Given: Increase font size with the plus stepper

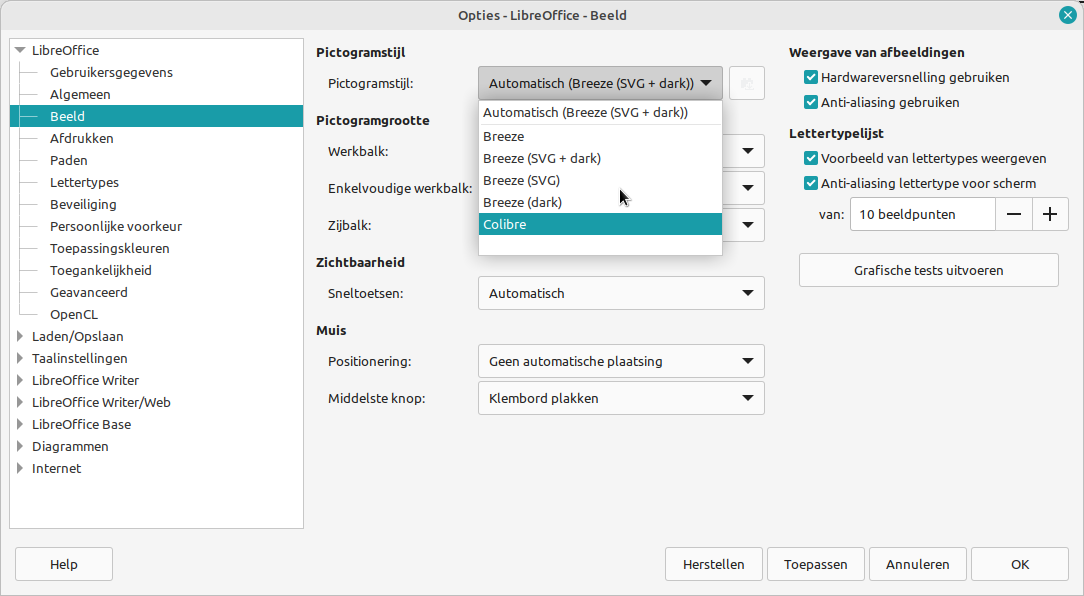Looking at the screenshot, I should [1050, 213].
